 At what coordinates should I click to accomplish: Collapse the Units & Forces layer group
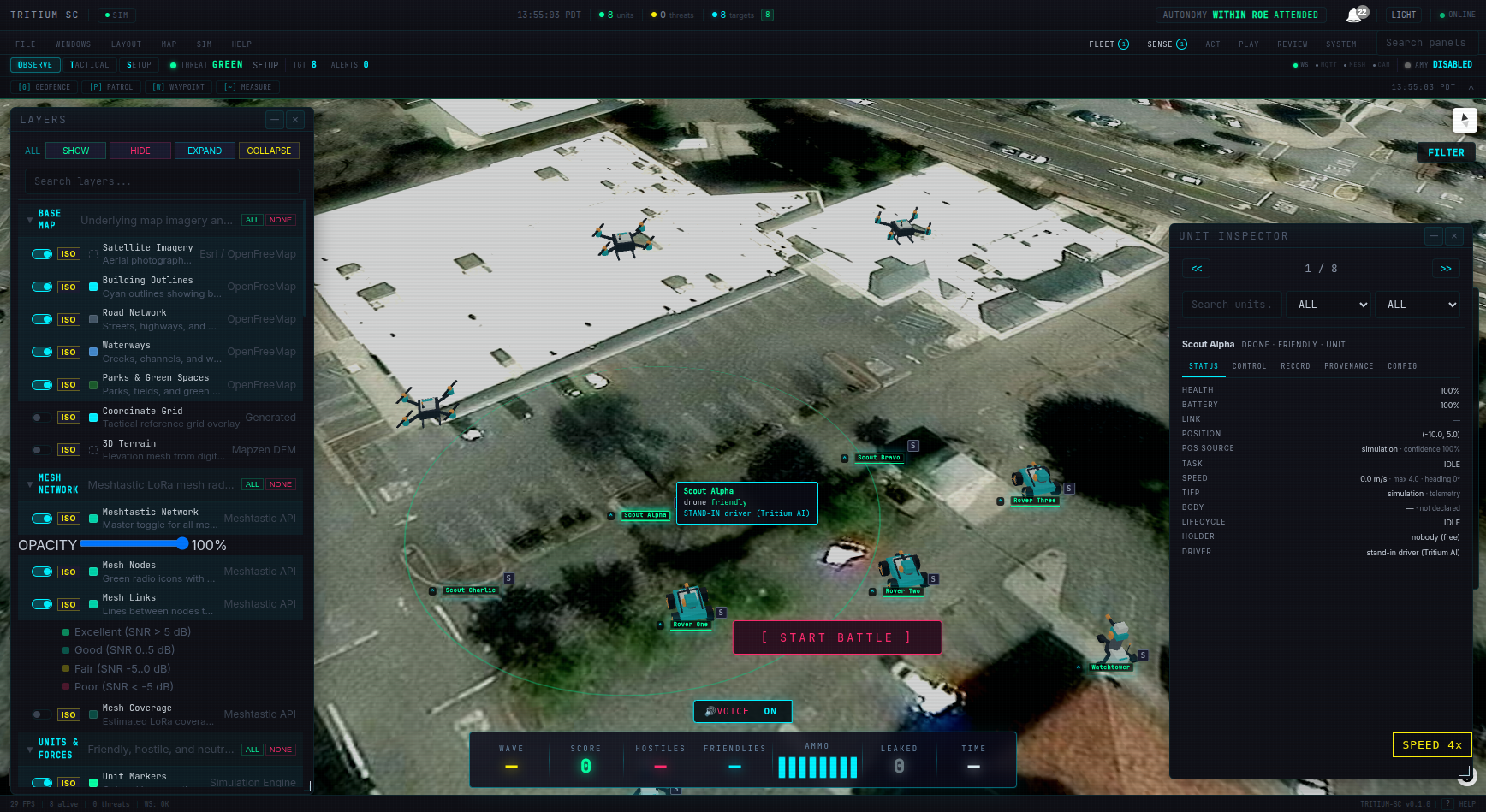[x=30, y=750]
